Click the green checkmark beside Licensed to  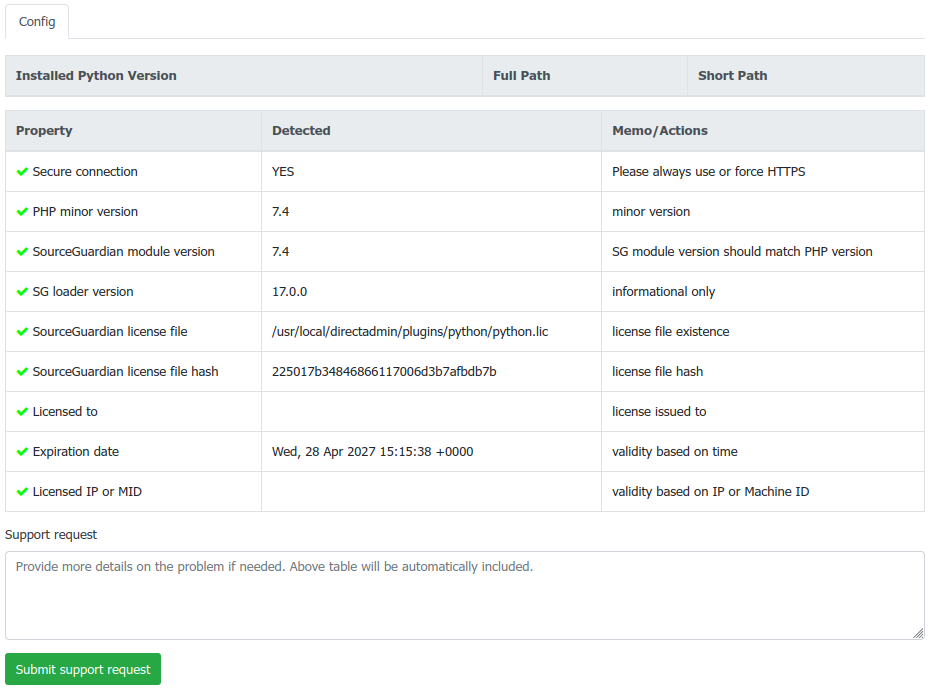coord(22,412)
